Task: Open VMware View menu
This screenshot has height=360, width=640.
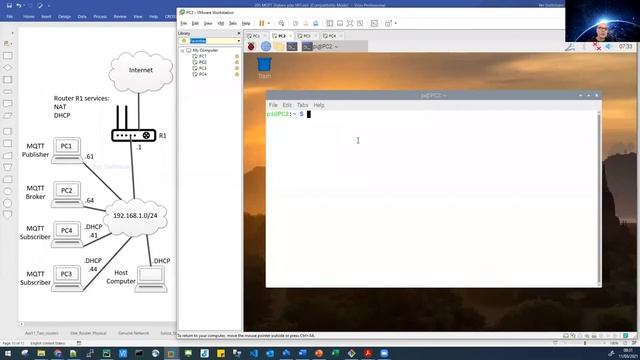Action: click(x=208, y=23)
